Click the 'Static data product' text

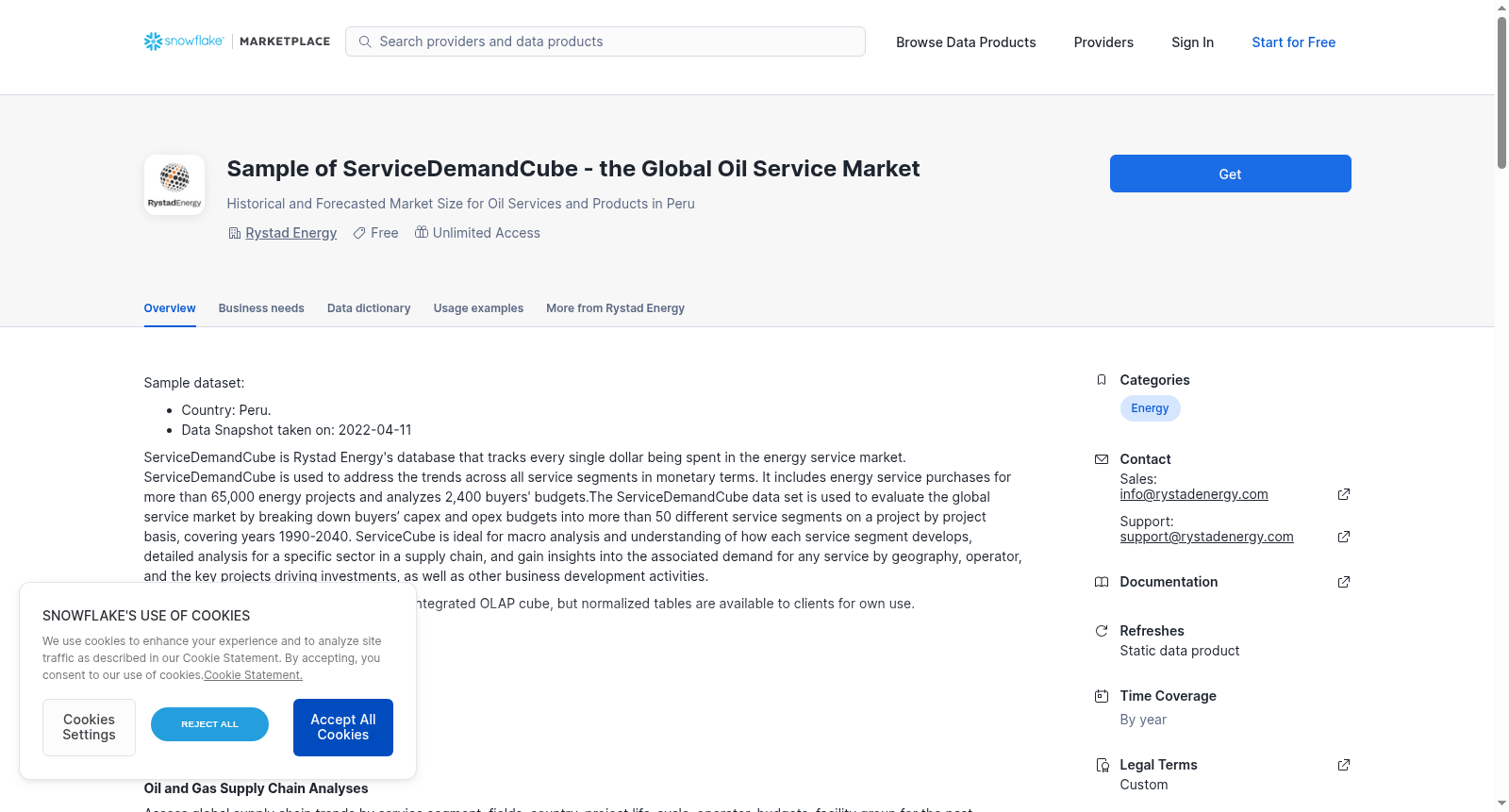[x=1180, y=651]
